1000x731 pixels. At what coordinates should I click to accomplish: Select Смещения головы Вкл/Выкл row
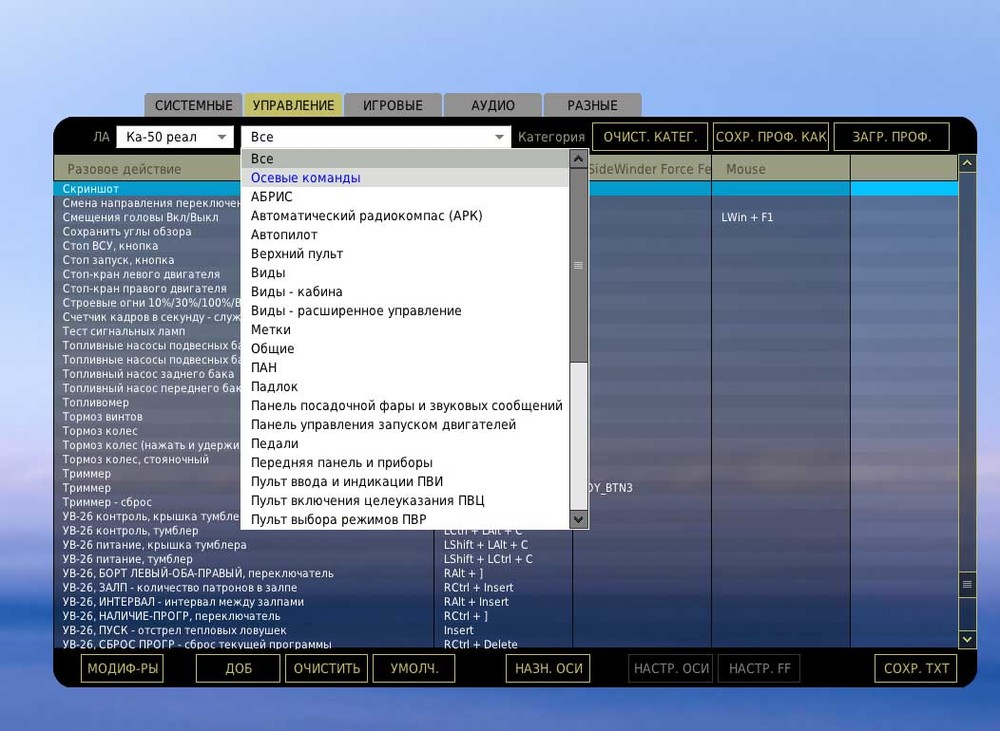[x=506, y=218]
